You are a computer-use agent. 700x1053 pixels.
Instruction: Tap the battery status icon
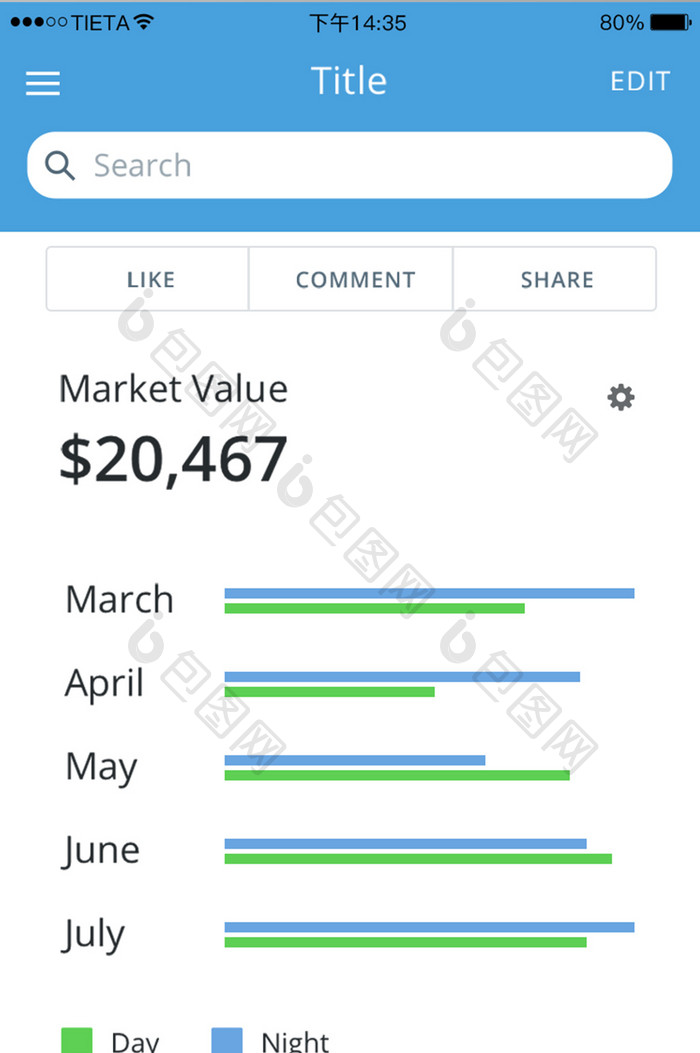668,23
